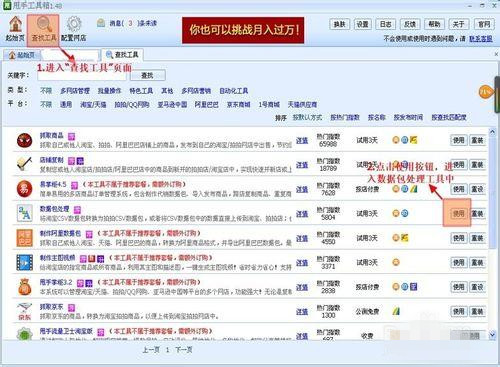This screenshot has height=367, width=500.
Task: Click the first platform icon in 数据包处理 row
Action: [x=396, y=213]
